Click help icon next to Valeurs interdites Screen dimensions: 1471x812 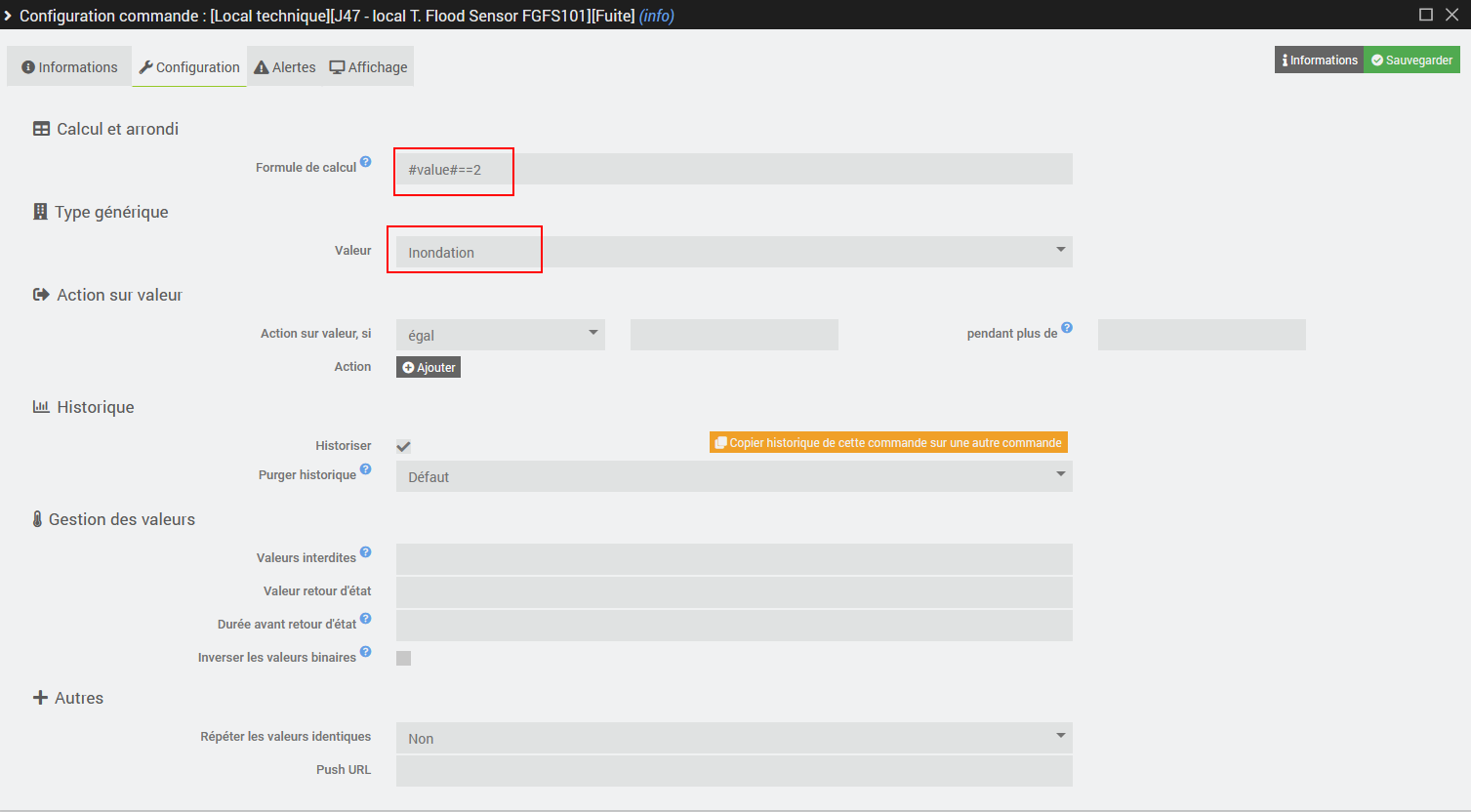[x=365, y=552]
